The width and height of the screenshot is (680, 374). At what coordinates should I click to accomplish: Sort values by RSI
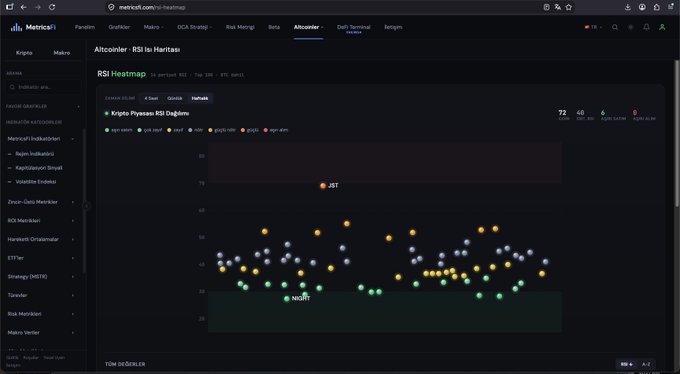(x=627, y=364)
